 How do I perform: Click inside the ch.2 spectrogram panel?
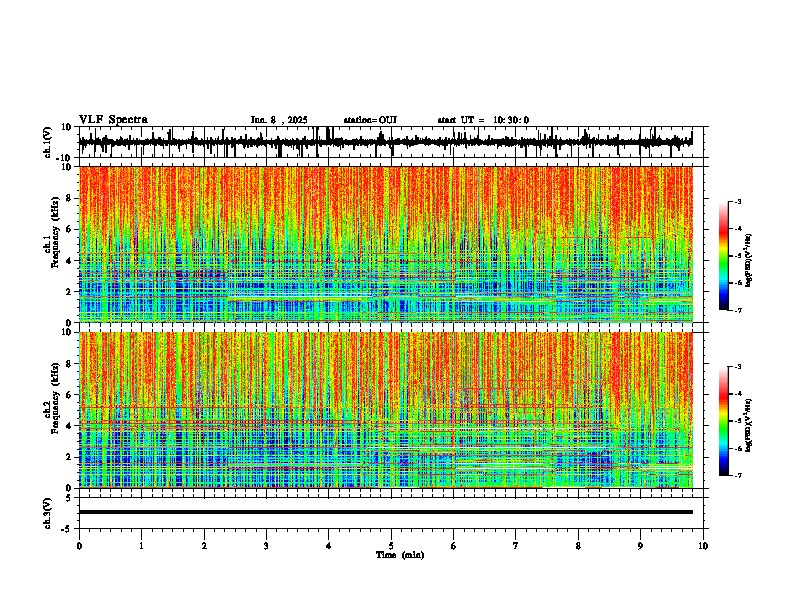coord(386,410)
